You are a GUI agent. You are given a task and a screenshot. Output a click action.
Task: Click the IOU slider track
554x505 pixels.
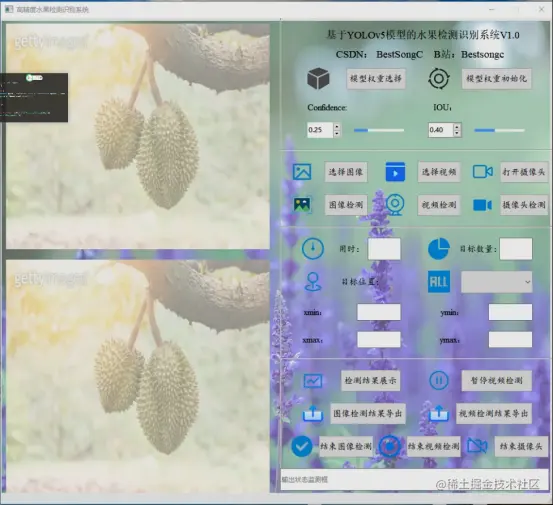[x=499, y=130]
